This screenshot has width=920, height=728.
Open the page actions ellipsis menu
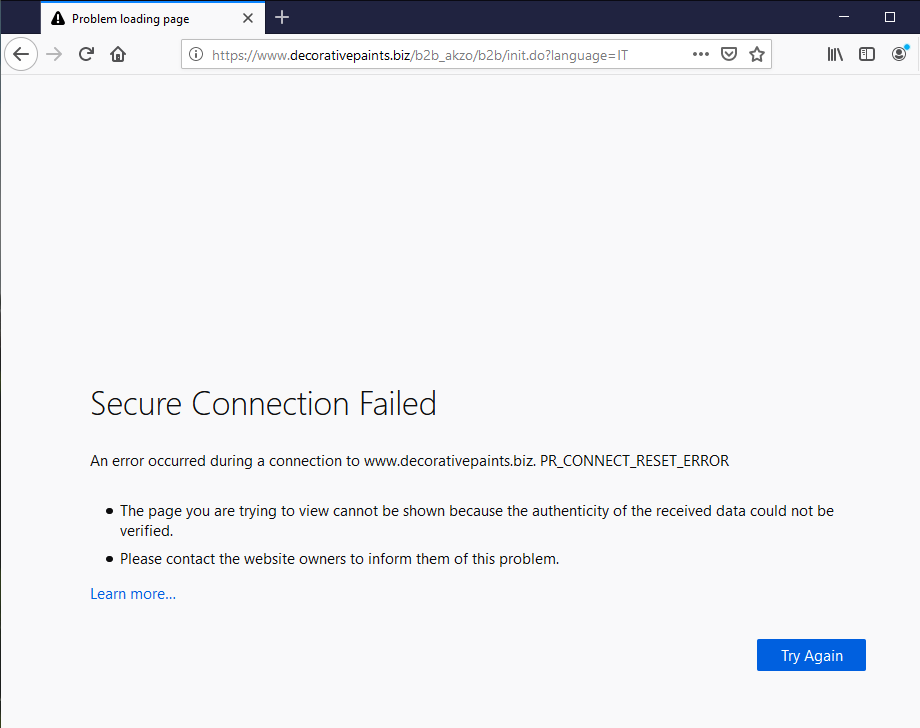pos(700,54)
